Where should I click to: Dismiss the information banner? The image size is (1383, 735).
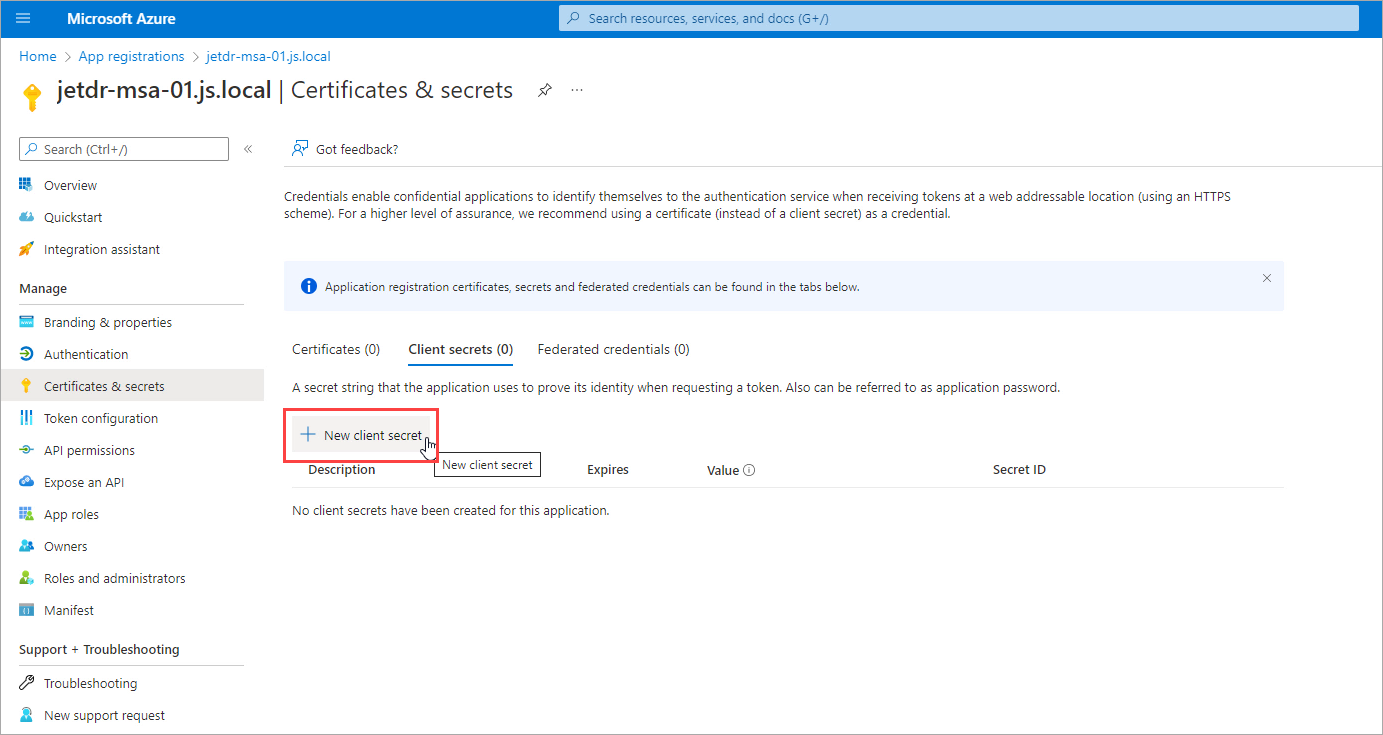point(1266,278)
